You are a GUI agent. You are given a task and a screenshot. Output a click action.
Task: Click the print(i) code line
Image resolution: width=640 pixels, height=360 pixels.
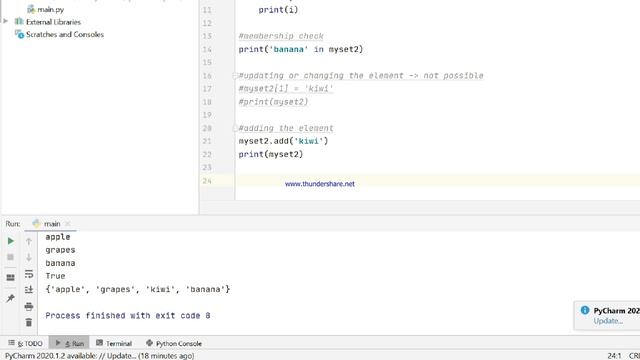tap(278, 10)
